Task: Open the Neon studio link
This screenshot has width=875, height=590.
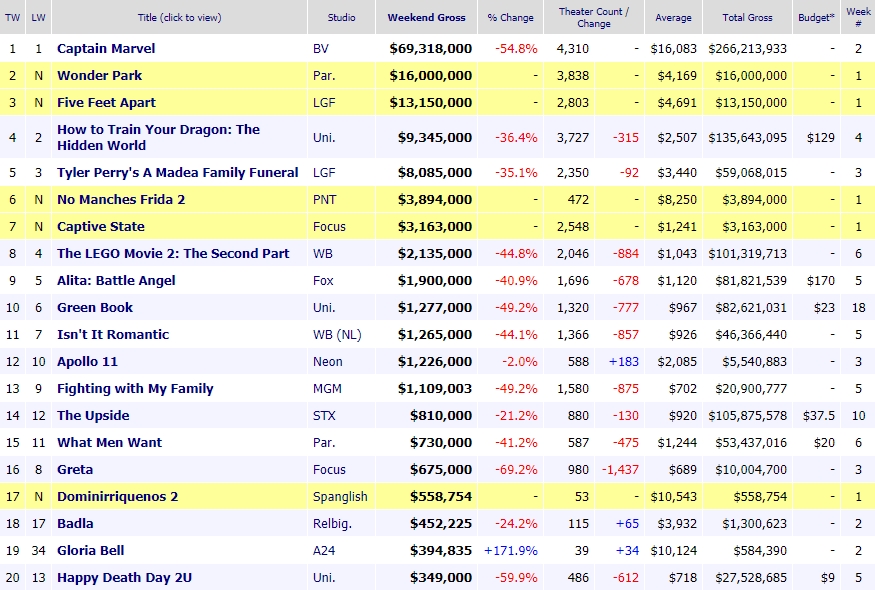Action: 328,362
